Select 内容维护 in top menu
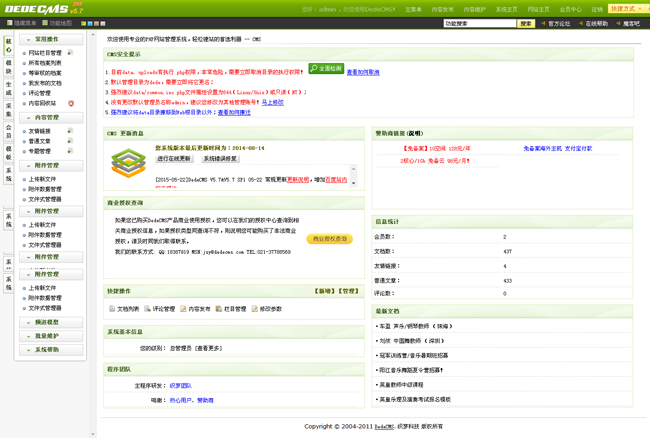The height and width of the screenshot is (438, 650). coord(474,9)
